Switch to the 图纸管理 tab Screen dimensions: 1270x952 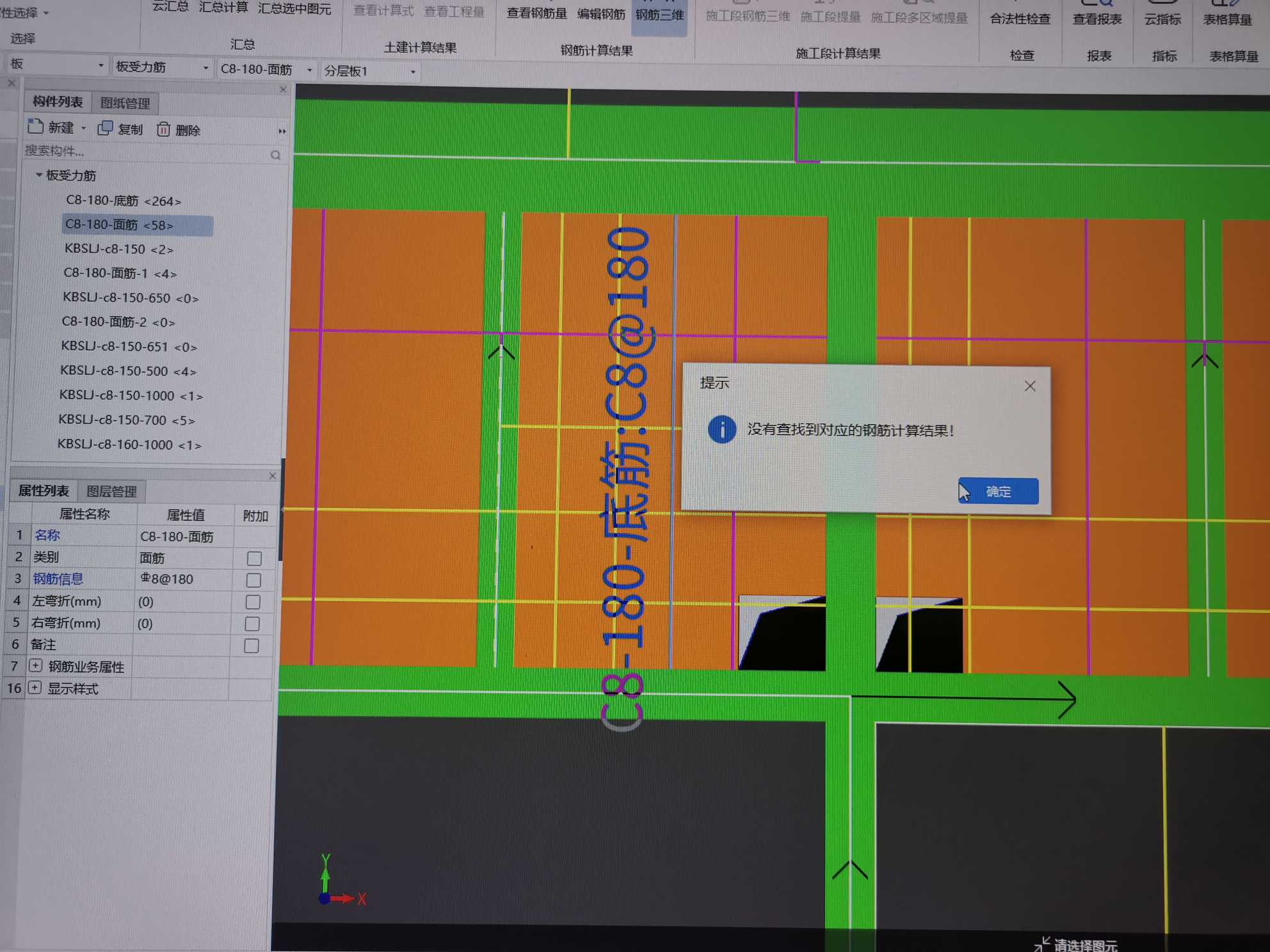pyautogui.click(x=125, y=103)
